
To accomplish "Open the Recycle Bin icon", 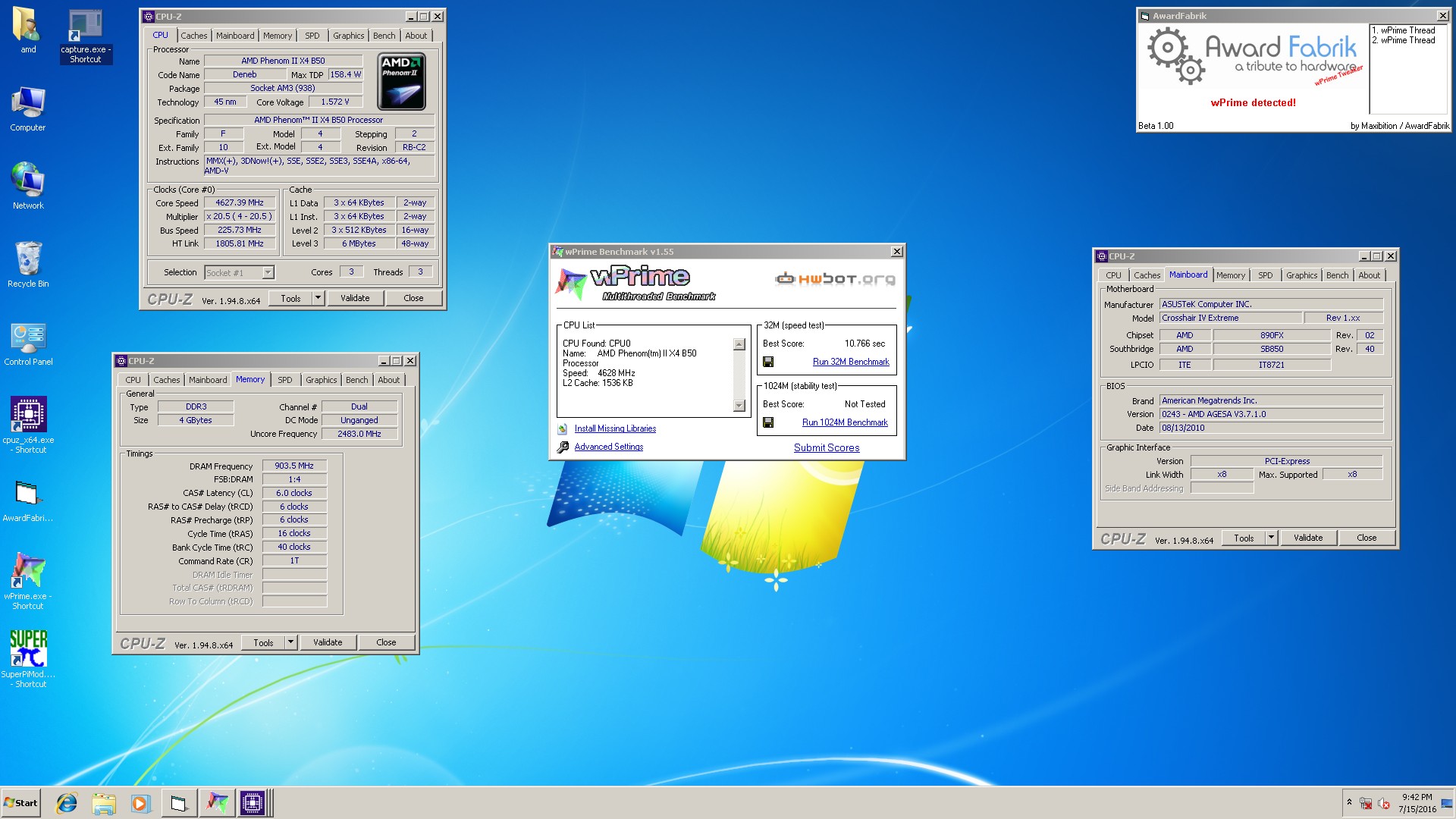I will [28, 265].
